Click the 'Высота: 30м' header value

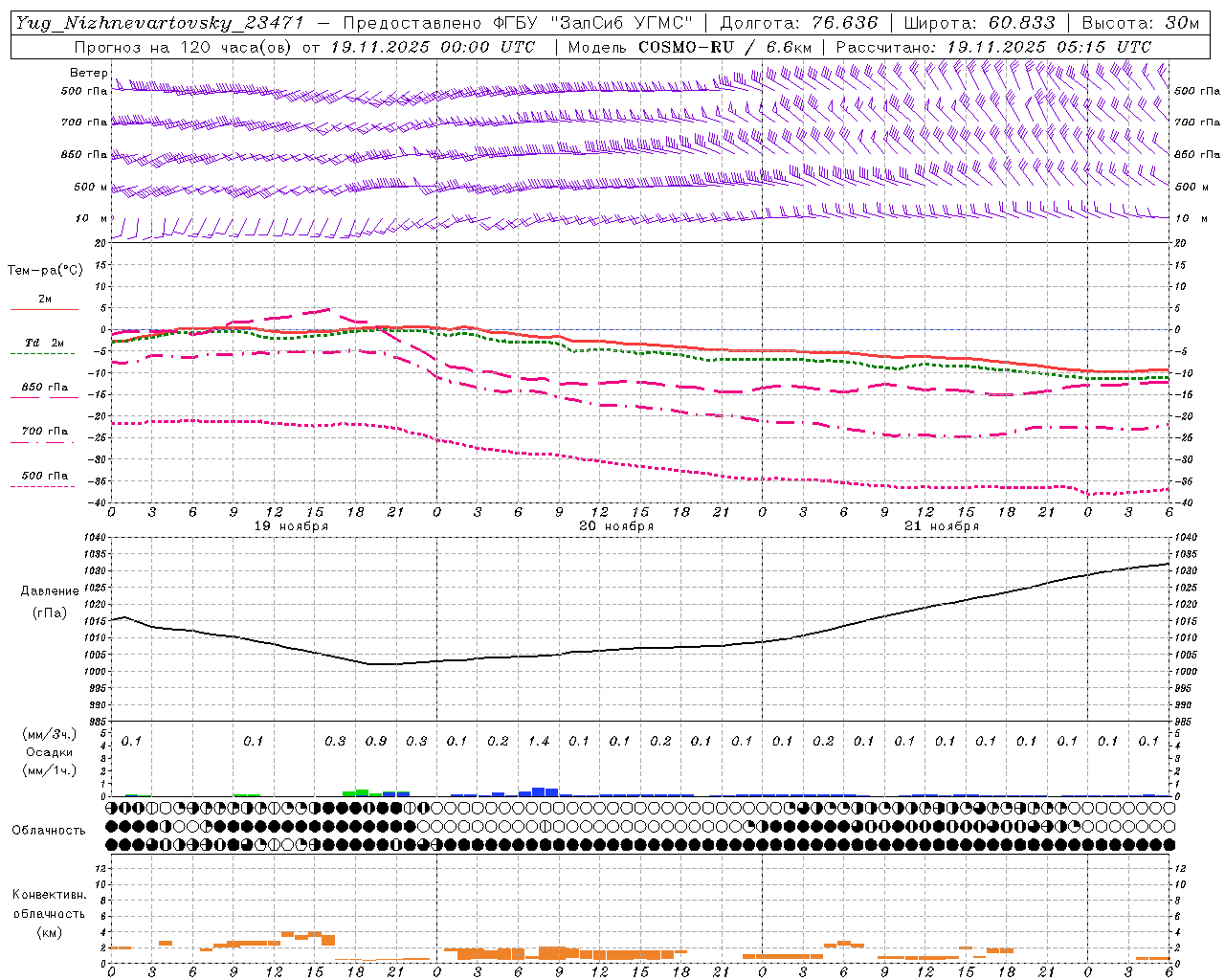click(x=1141, y=23)
